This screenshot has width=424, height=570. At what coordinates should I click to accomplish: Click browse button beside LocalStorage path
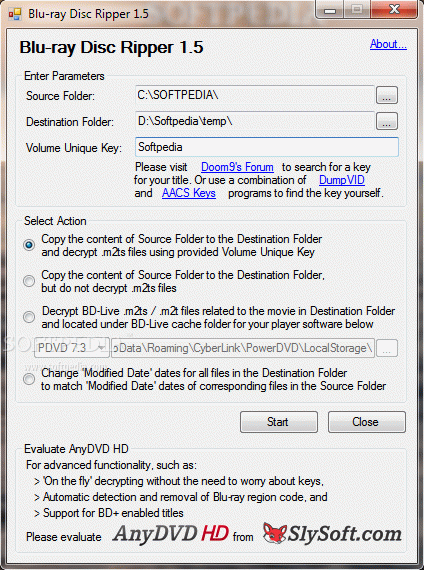[387, 348]
